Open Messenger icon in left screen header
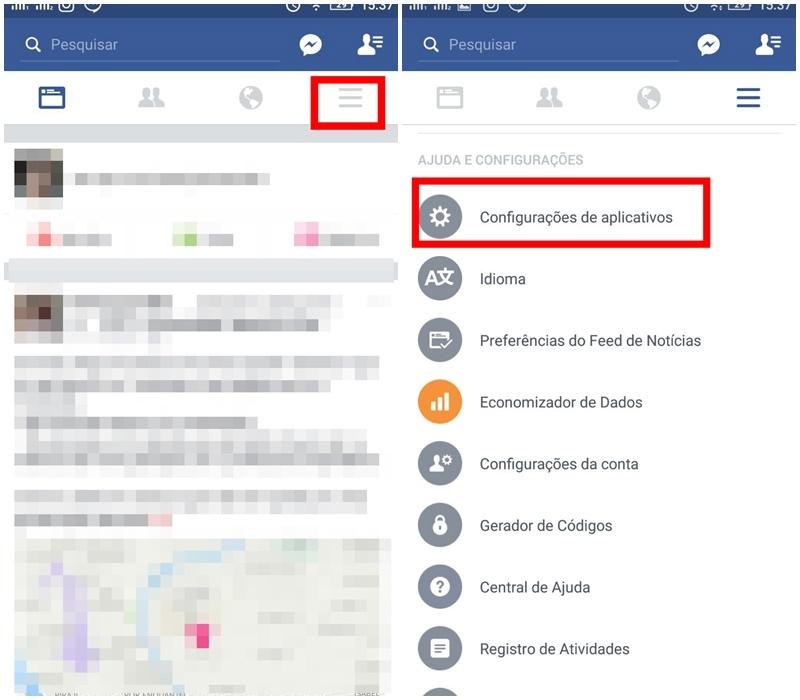 click(x=310, y=45)
